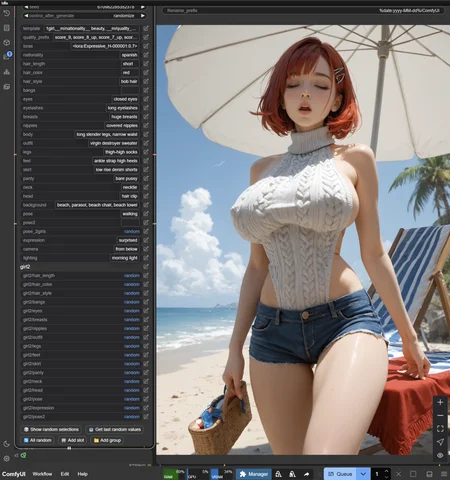Click the first unload models icon after Manager

point(278,474)
